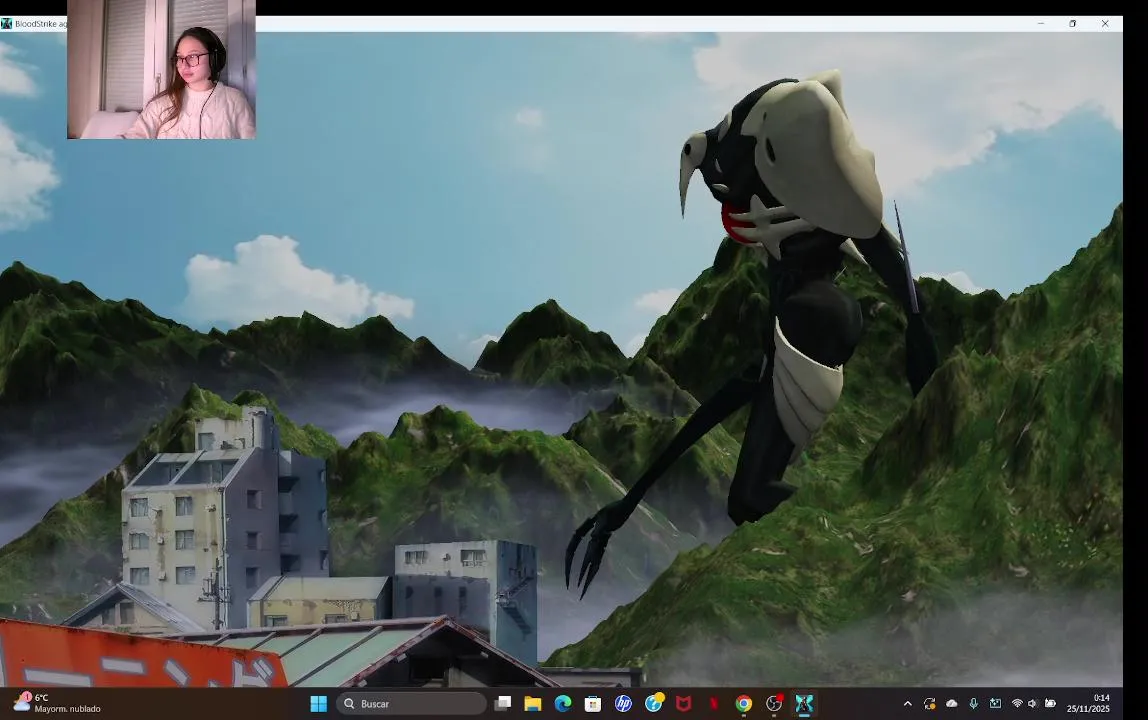Open the volume speaker control

click(x=1032, y=703)
